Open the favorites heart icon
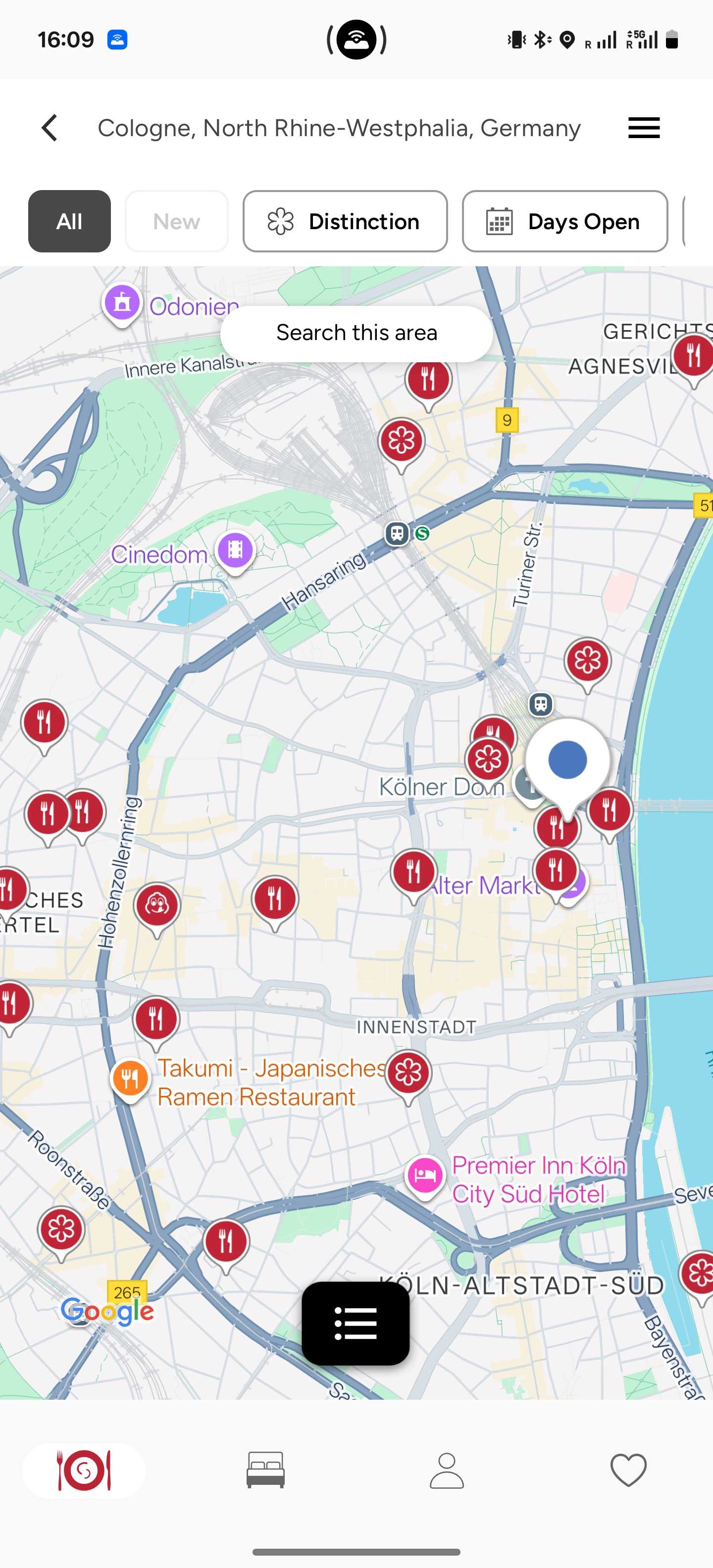This screenshot has width=713, height=1568. click(x=628, y=1470)
